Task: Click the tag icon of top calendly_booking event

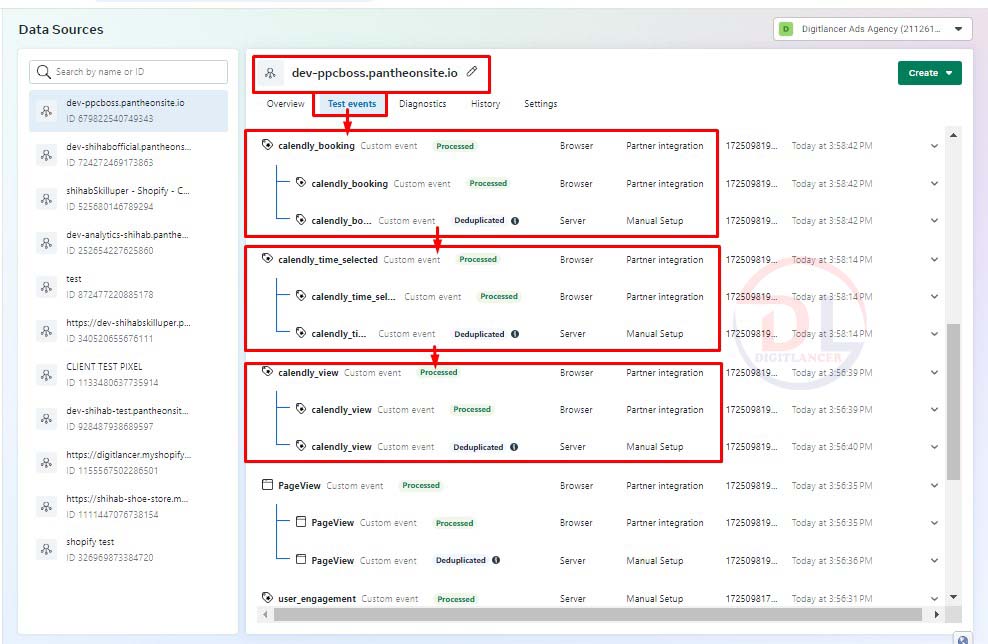Action: point(267,145)
